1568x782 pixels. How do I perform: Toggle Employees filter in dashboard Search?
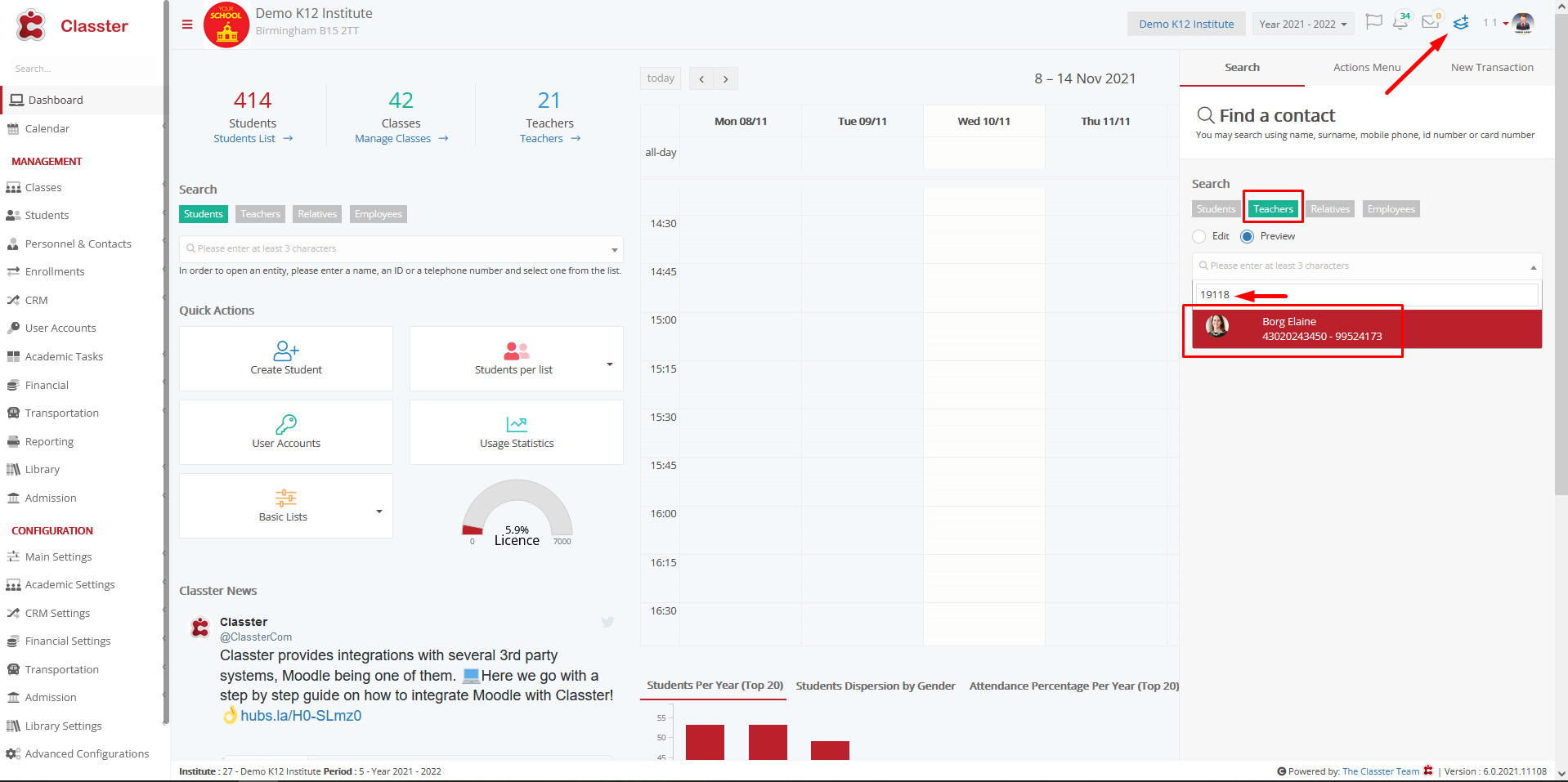[x=378, y=214]
